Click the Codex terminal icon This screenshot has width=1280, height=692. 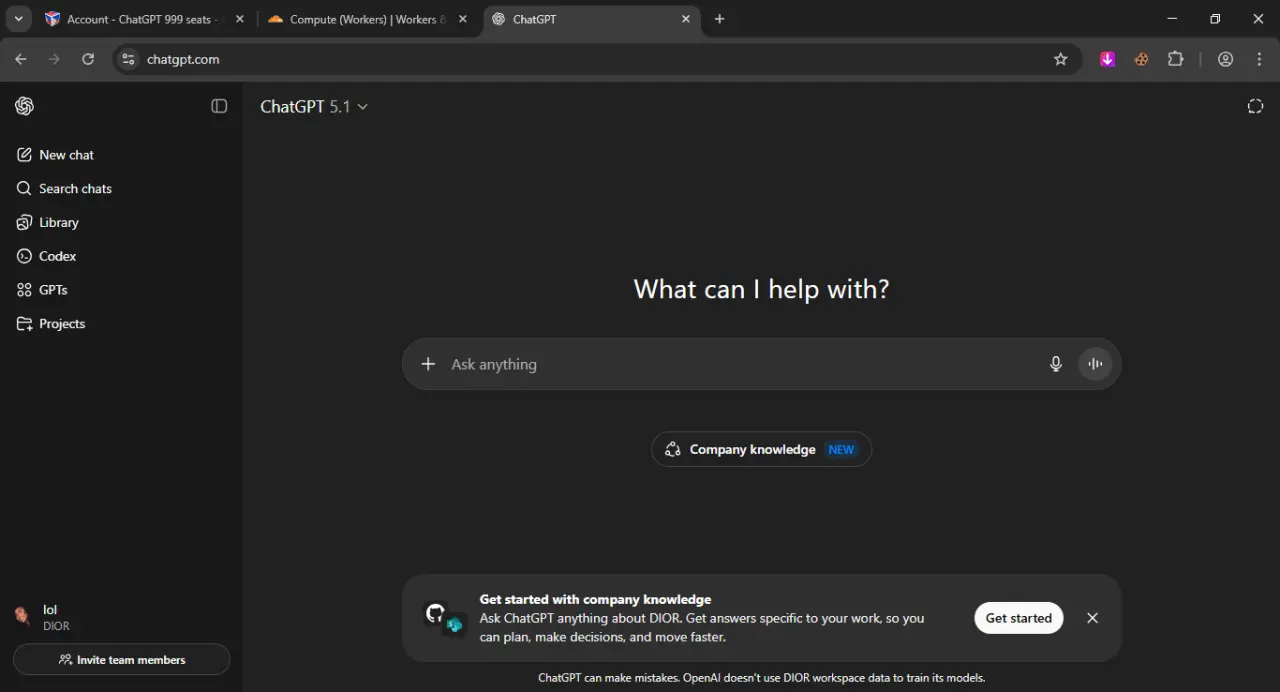24,256
